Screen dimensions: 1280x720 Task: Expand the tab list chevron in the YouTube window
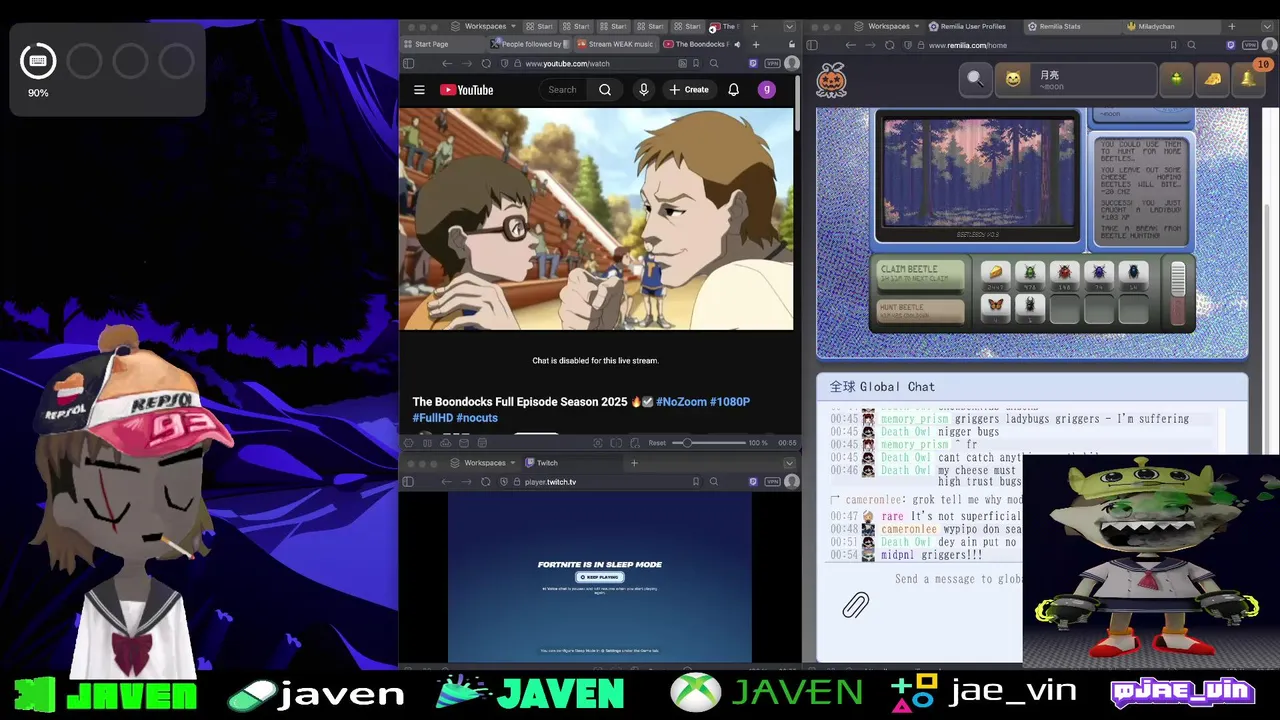[789, 26]
